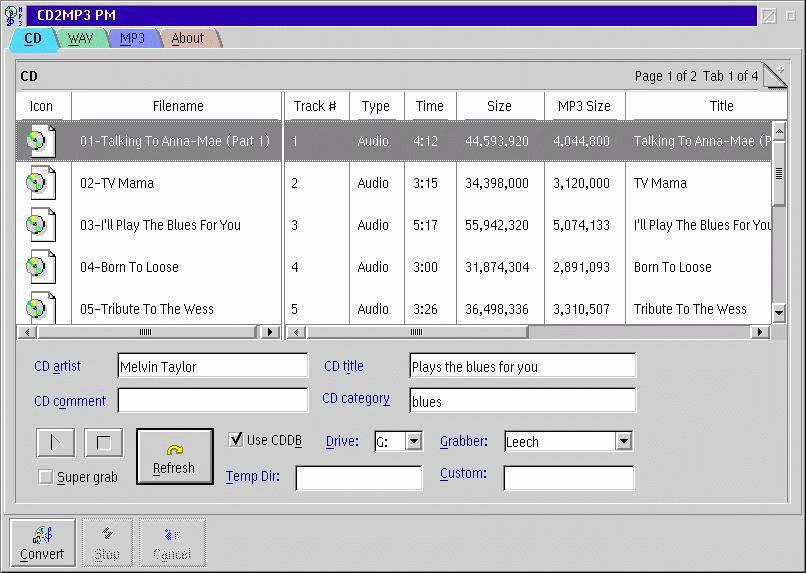Click the title cell Tribute To The Wess
The height and width of the screenshot is (573, 806).
click(690, 309)
